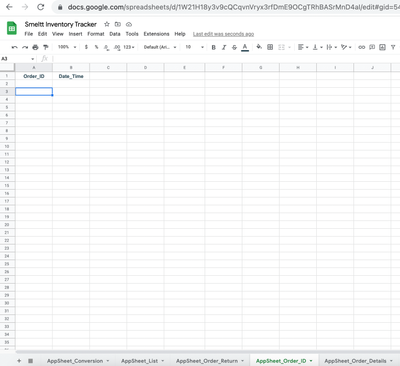
Task: Open the Help menu
Action: click(180, 34)
